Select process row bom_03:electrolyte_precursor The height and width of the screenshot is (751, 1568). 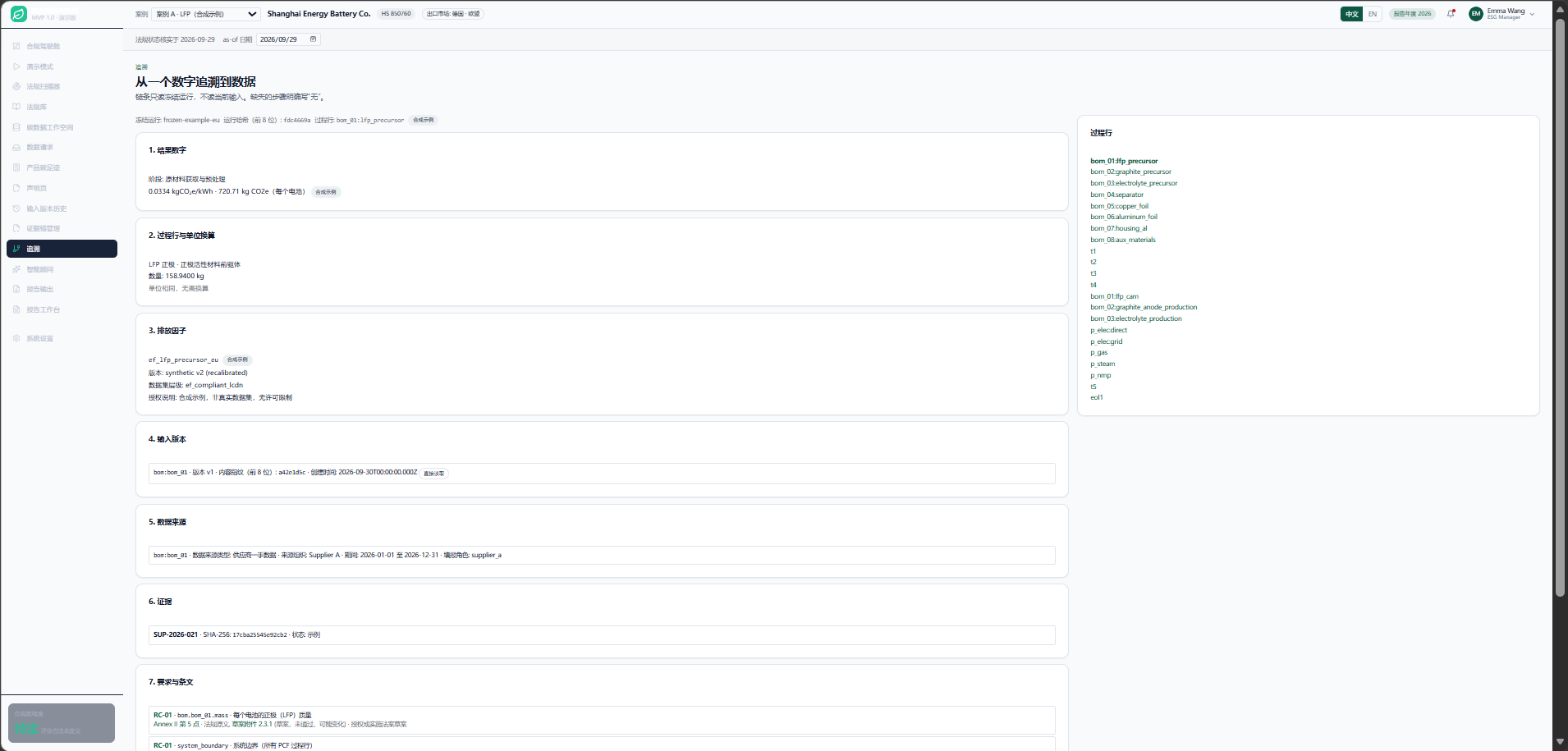(1134, 183)
